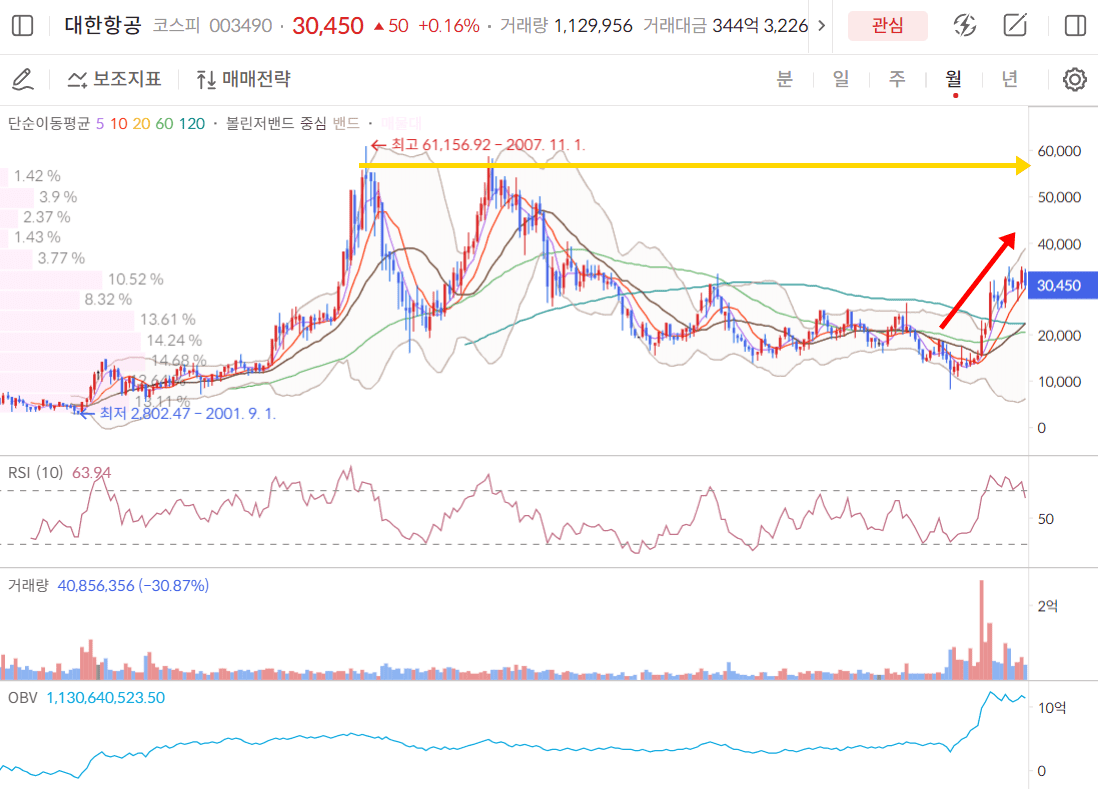
Task: Expand stock info with right chevron
Action: tap(822, 26)
